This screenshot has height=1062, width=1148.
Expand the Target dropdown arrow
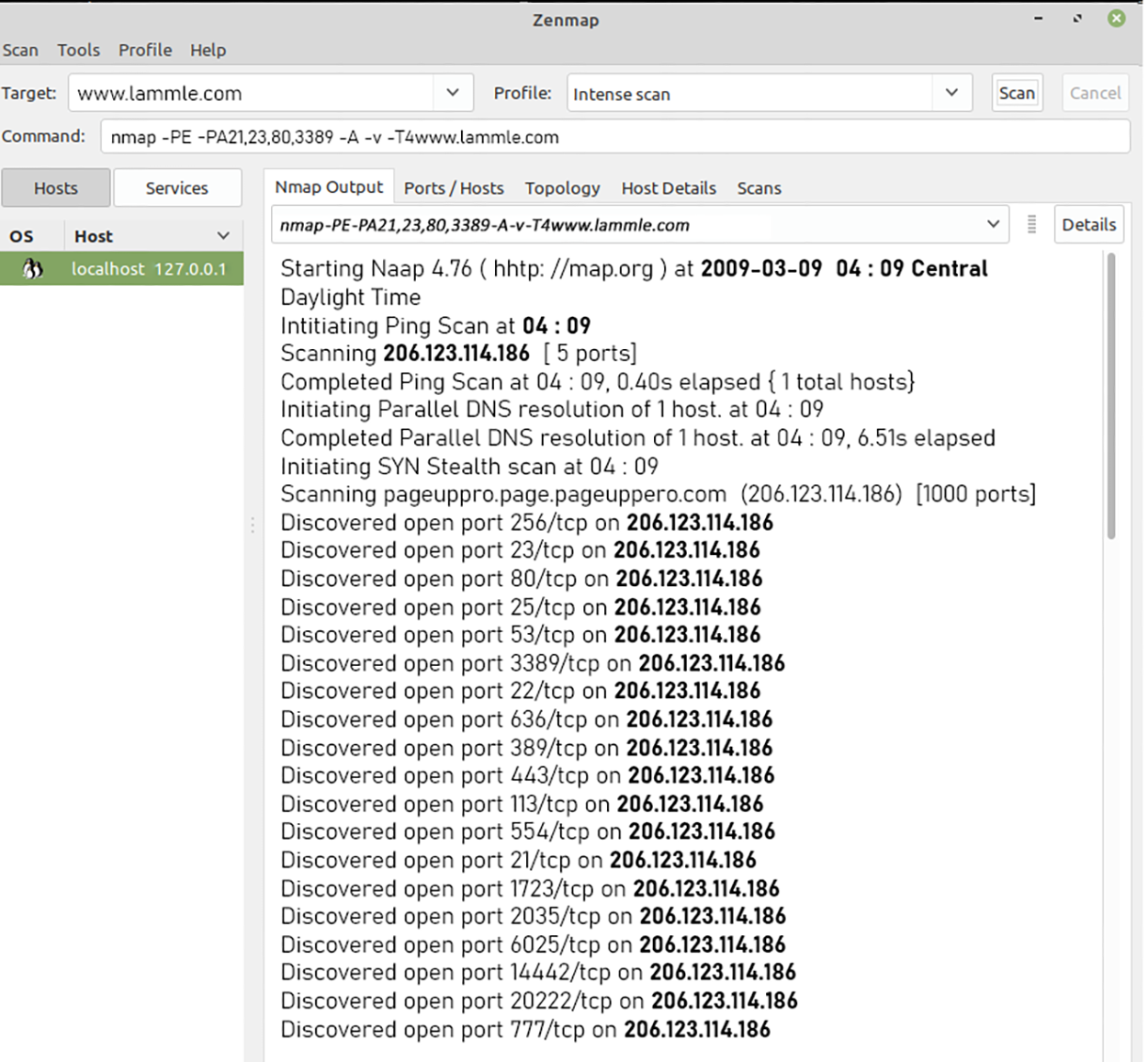453,93
